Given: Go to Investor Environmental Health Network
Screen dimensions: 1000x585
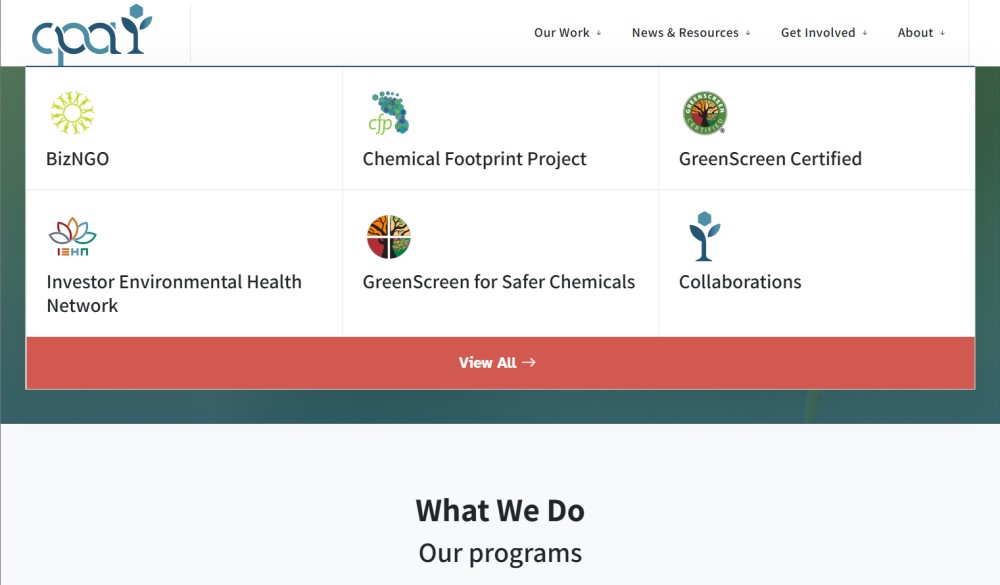Looking at the screenshot, I should click(173, 293).
